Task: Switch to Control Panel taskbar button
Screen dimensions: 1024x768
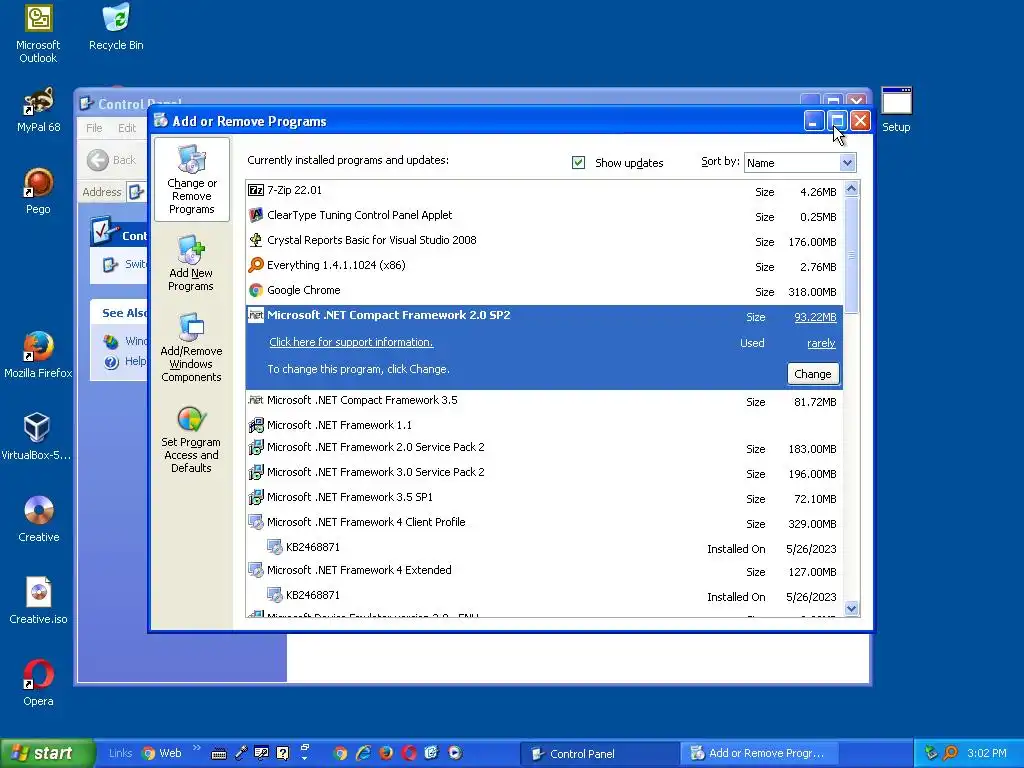Action: pyautogui.click(x=598, y=754)
